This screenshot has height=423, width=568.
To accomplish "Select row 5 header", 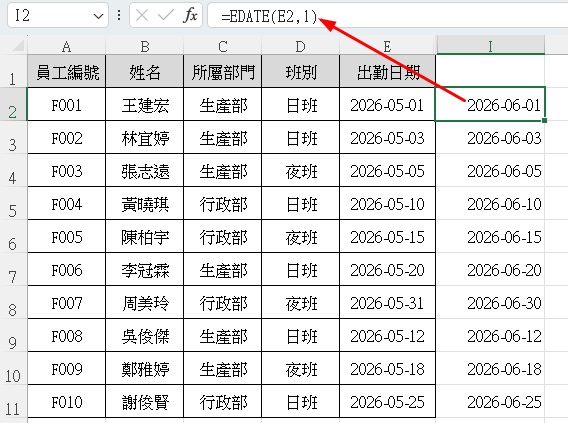I will [x=13, y=203].
